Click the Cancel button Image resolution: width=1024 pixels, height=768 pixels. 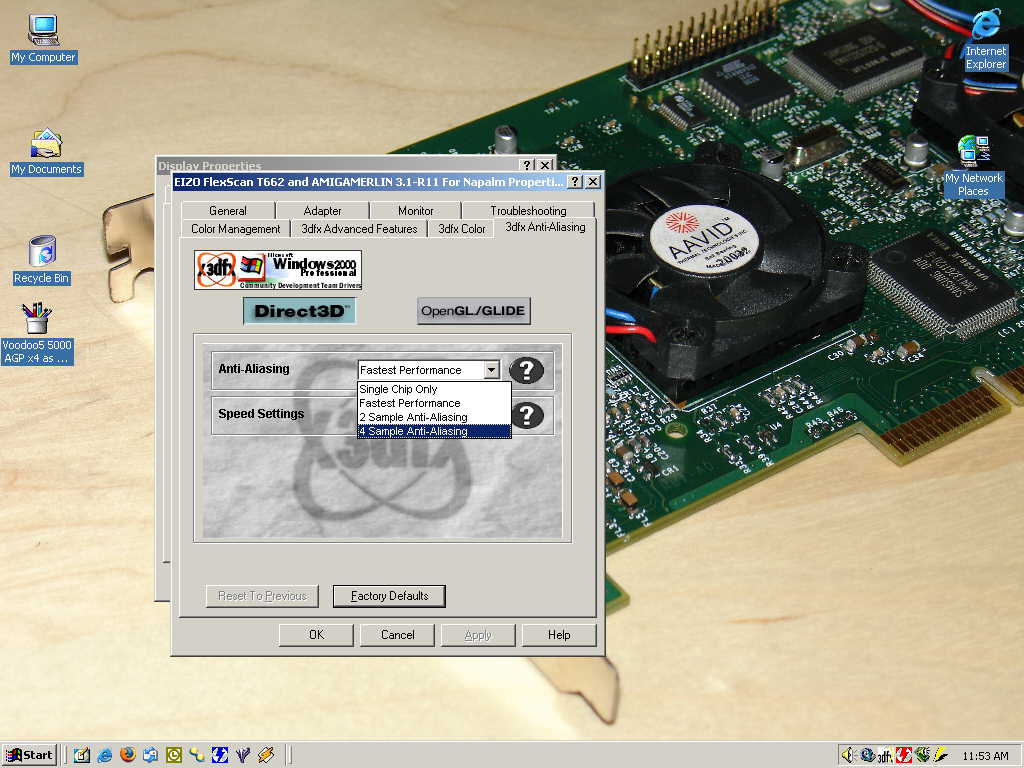[397, 635]
